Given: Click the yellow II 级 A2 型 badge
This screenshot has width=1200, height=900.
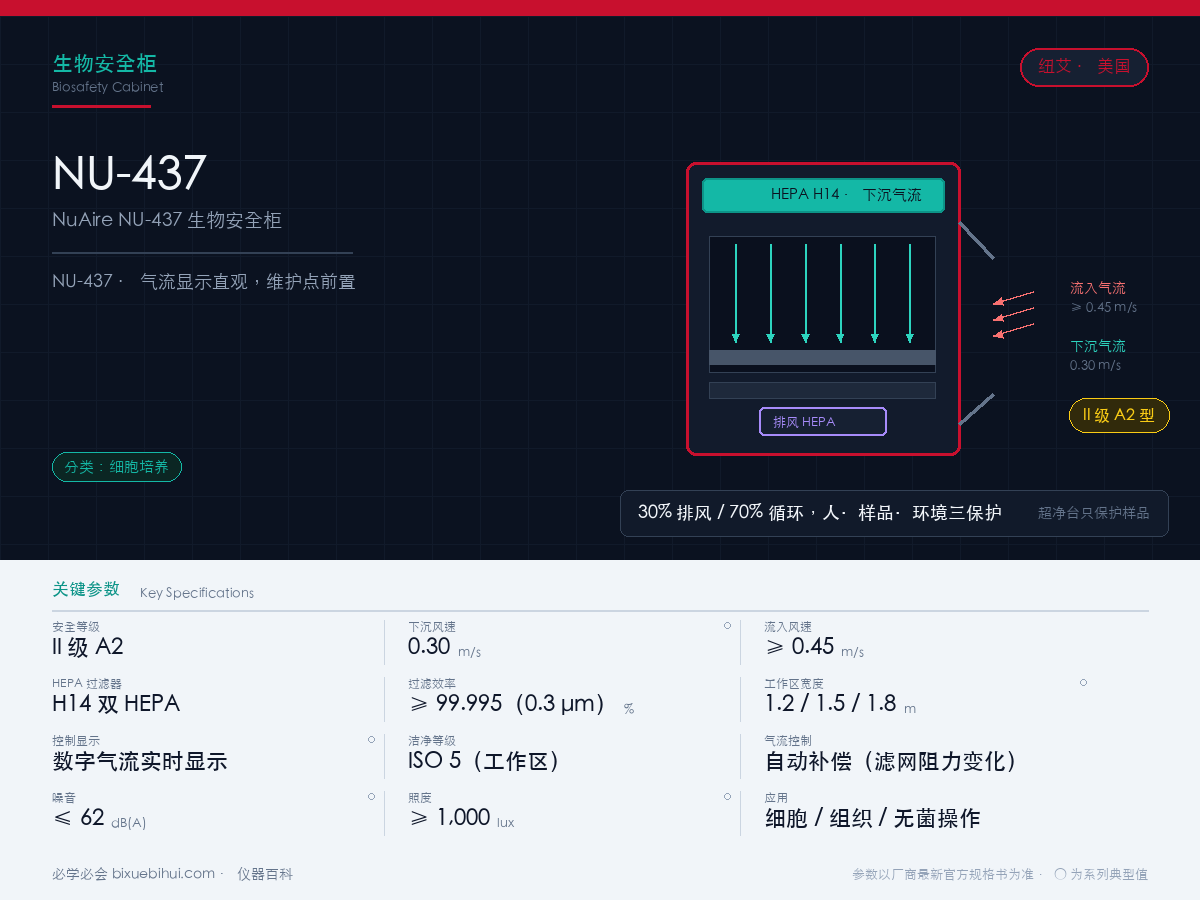Looking at the screenshot, I should coord(1119,415).
